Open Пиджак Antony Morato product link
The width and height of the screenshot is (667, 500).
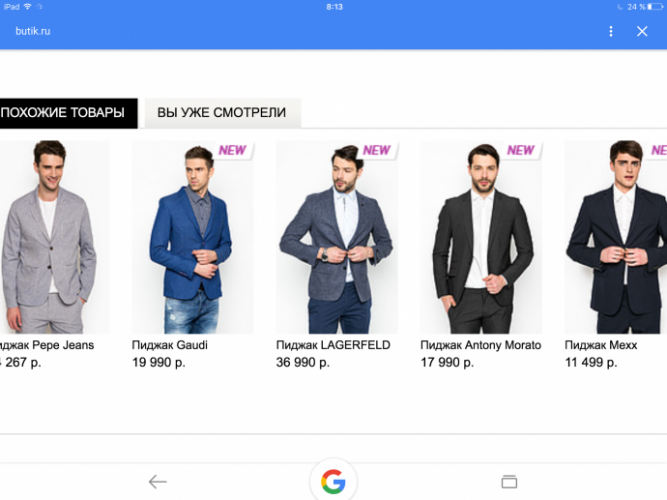[481, 345]
